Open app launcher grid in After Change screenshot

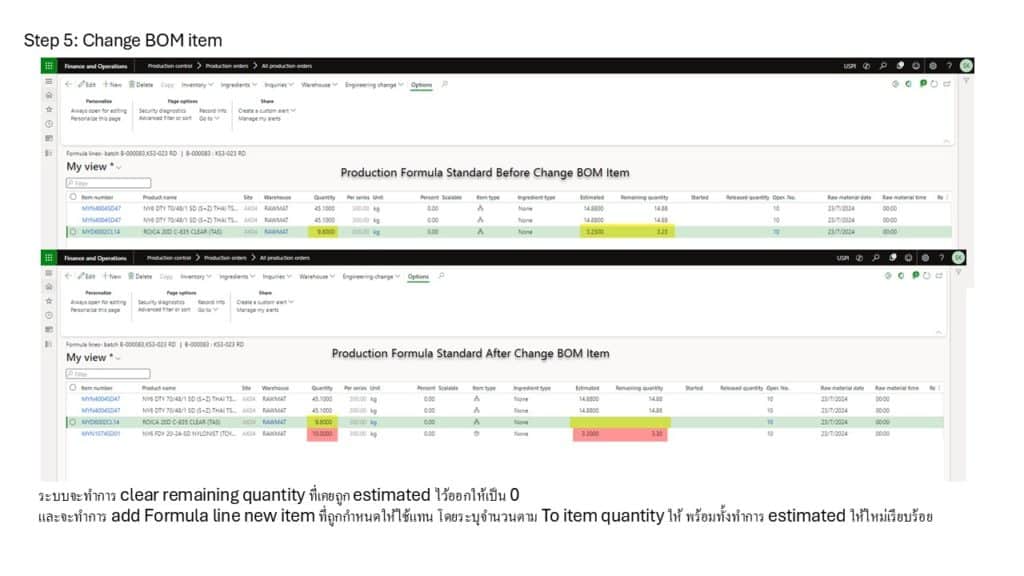[x=49, y=257]
